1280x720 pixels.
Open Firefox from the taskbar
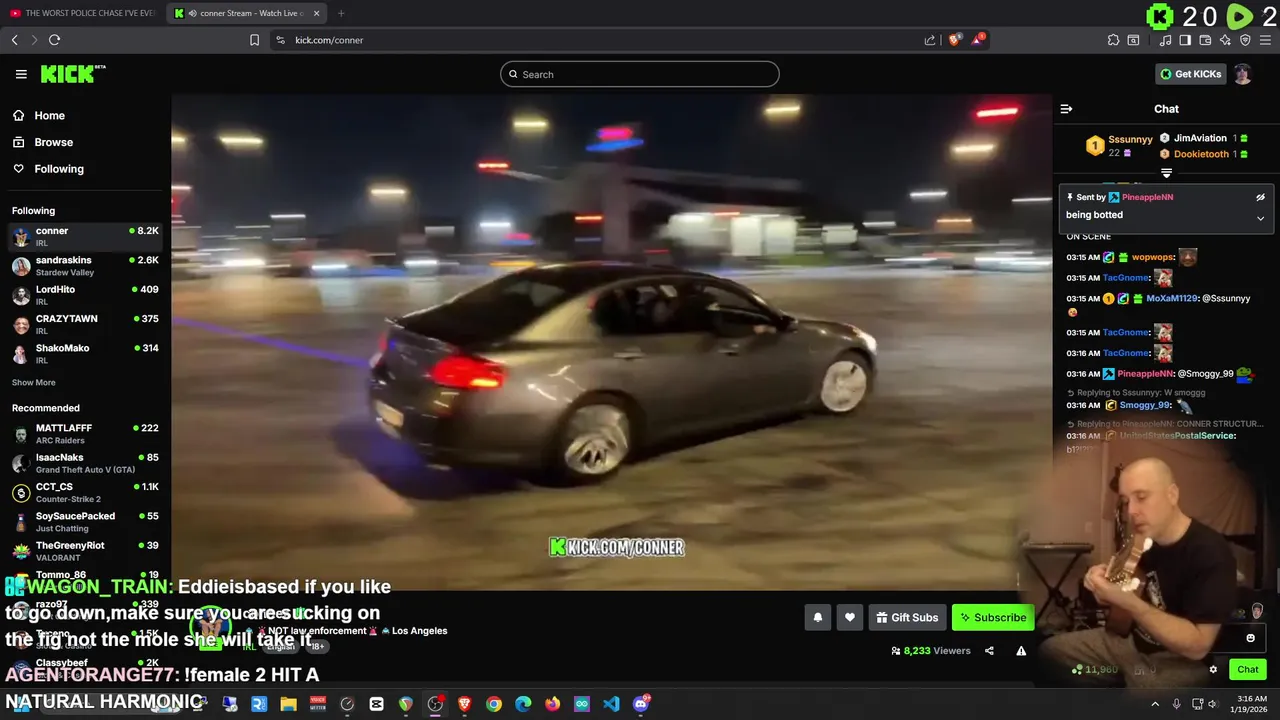point(553,704)
